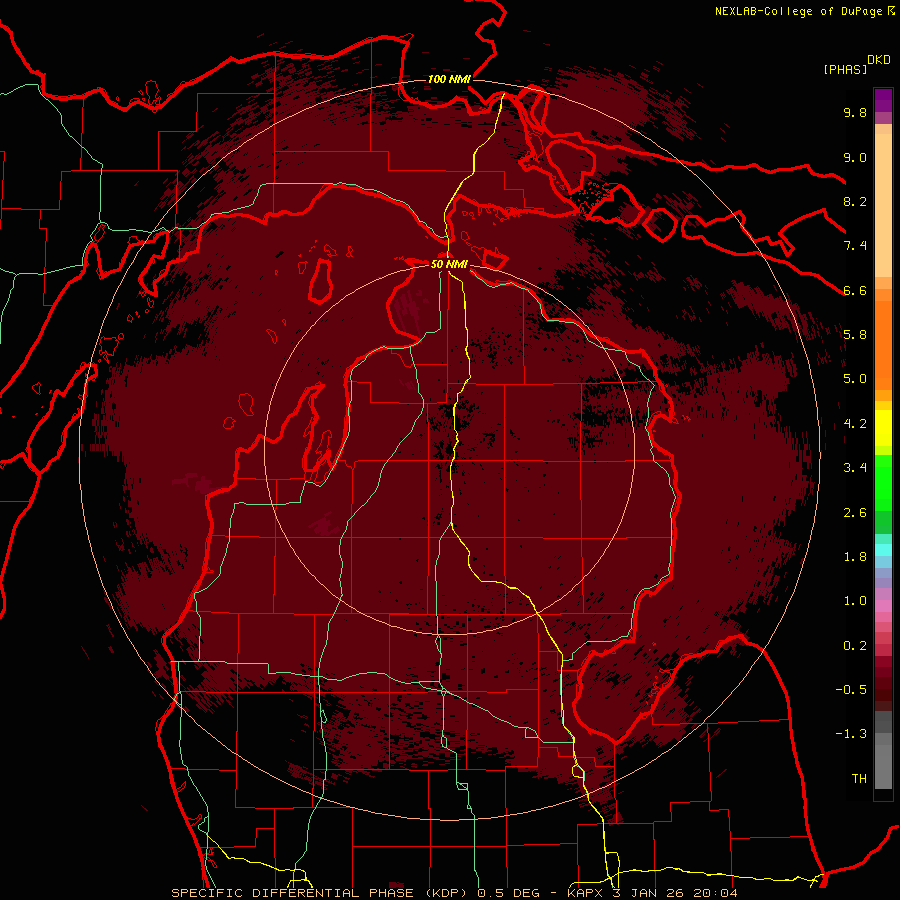Click the 9.8 scale value
This screenshot has height=900, width=900.
[855, 112]
